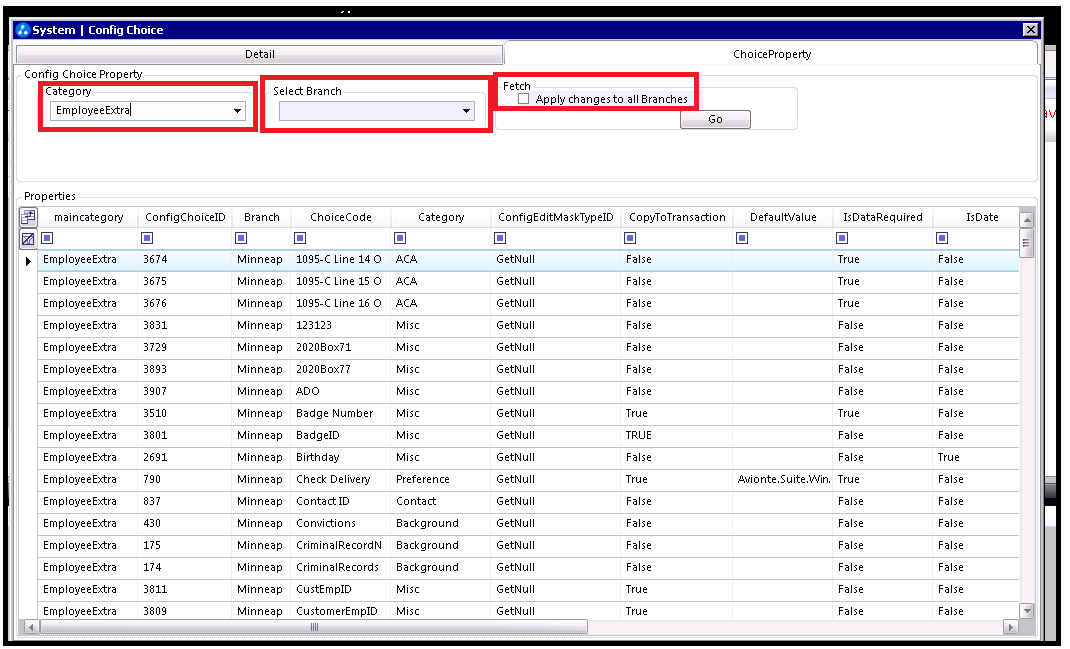Screen dimensions: 1070x649
Task: Click the vertical scrollbar thumb
Action: point(1026,243)
